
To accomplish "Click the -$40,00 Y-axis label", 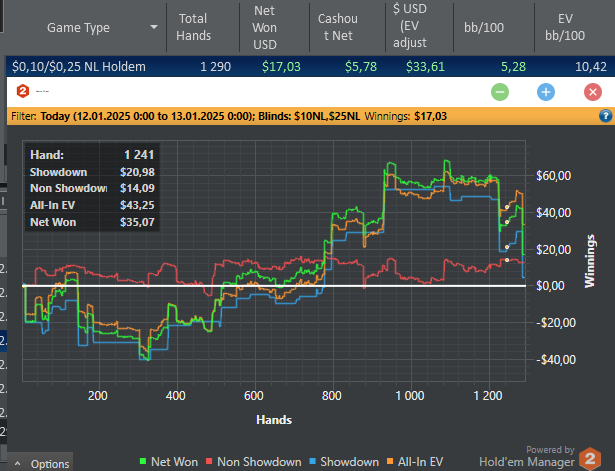I will pos(556,360).
